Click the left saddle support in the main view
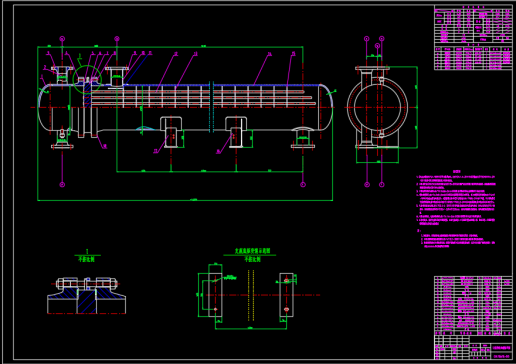 coord(171,132)
